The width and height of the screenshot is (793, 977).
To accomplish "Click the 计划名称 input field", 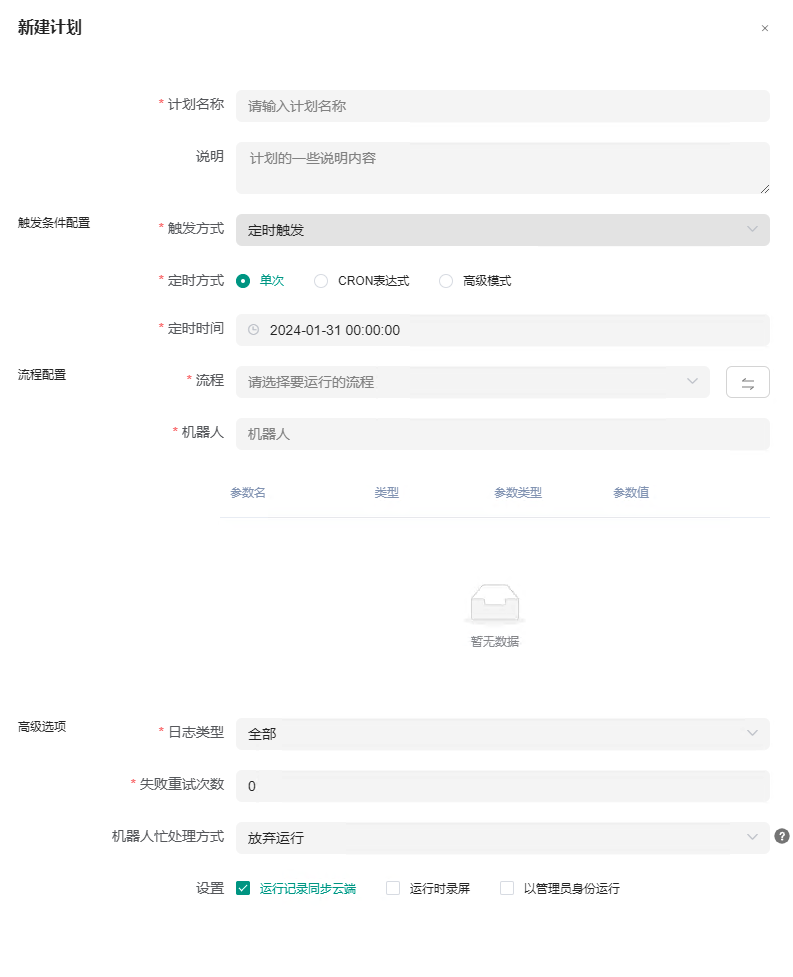I will pyautogui.click(x=503, y=106).
